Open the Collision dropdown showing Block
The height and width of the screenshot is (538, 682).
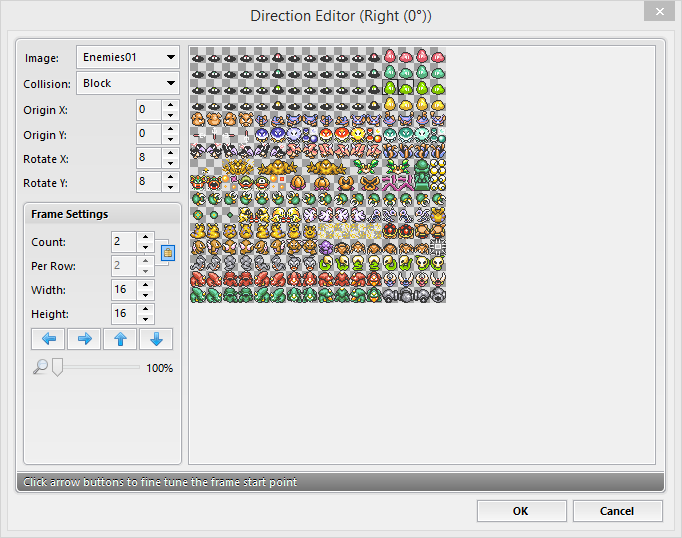[x=128, y=83]
